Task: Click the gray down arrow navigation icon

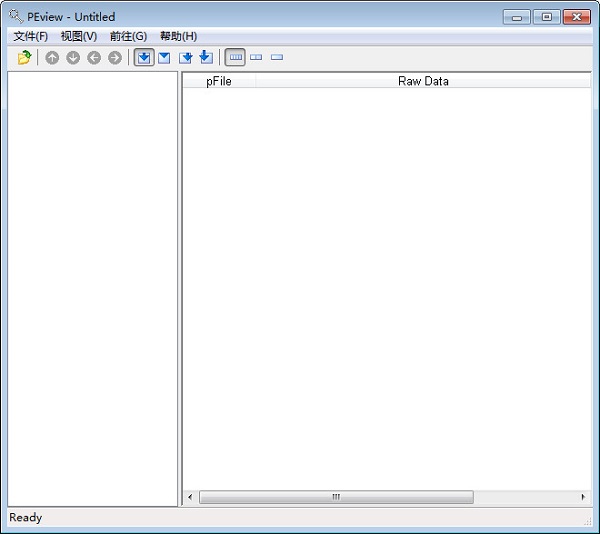Action: tap(73, 58)
